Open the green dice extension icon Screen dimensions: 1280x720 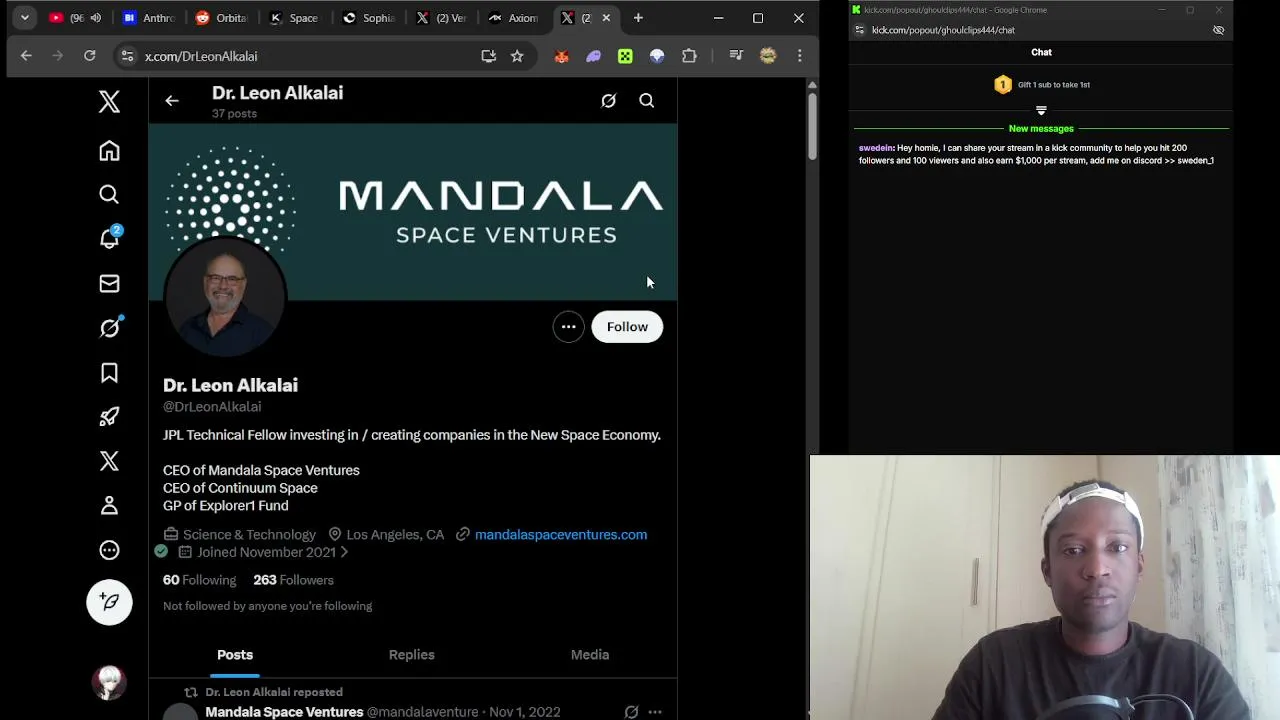[625, 56]
